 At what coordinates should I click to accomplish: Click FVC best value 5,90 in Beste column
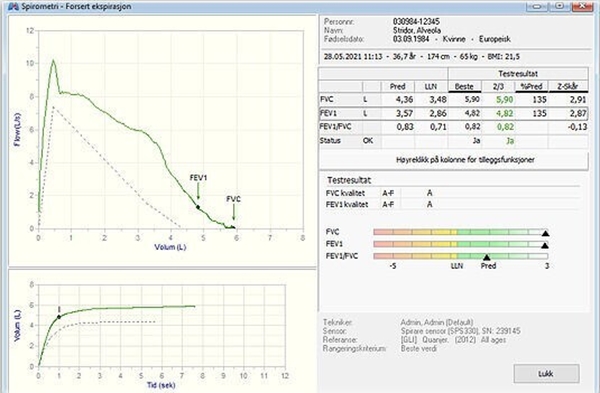(x=472, y=99)
